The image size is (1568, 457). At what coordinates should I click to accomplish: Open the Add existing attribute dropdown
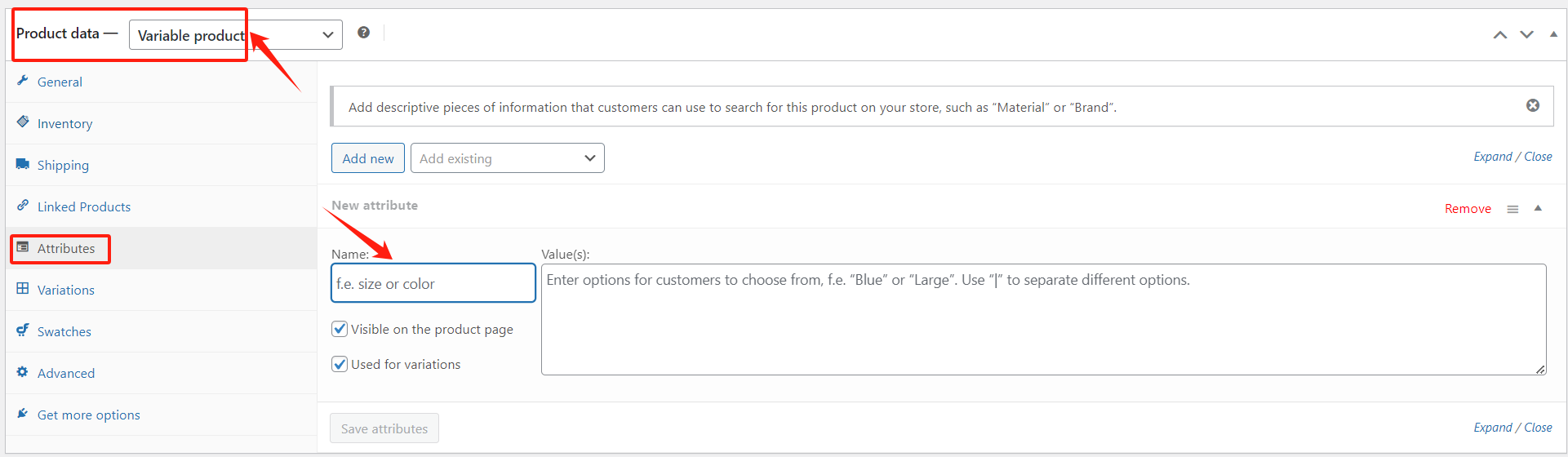point(507,158)
